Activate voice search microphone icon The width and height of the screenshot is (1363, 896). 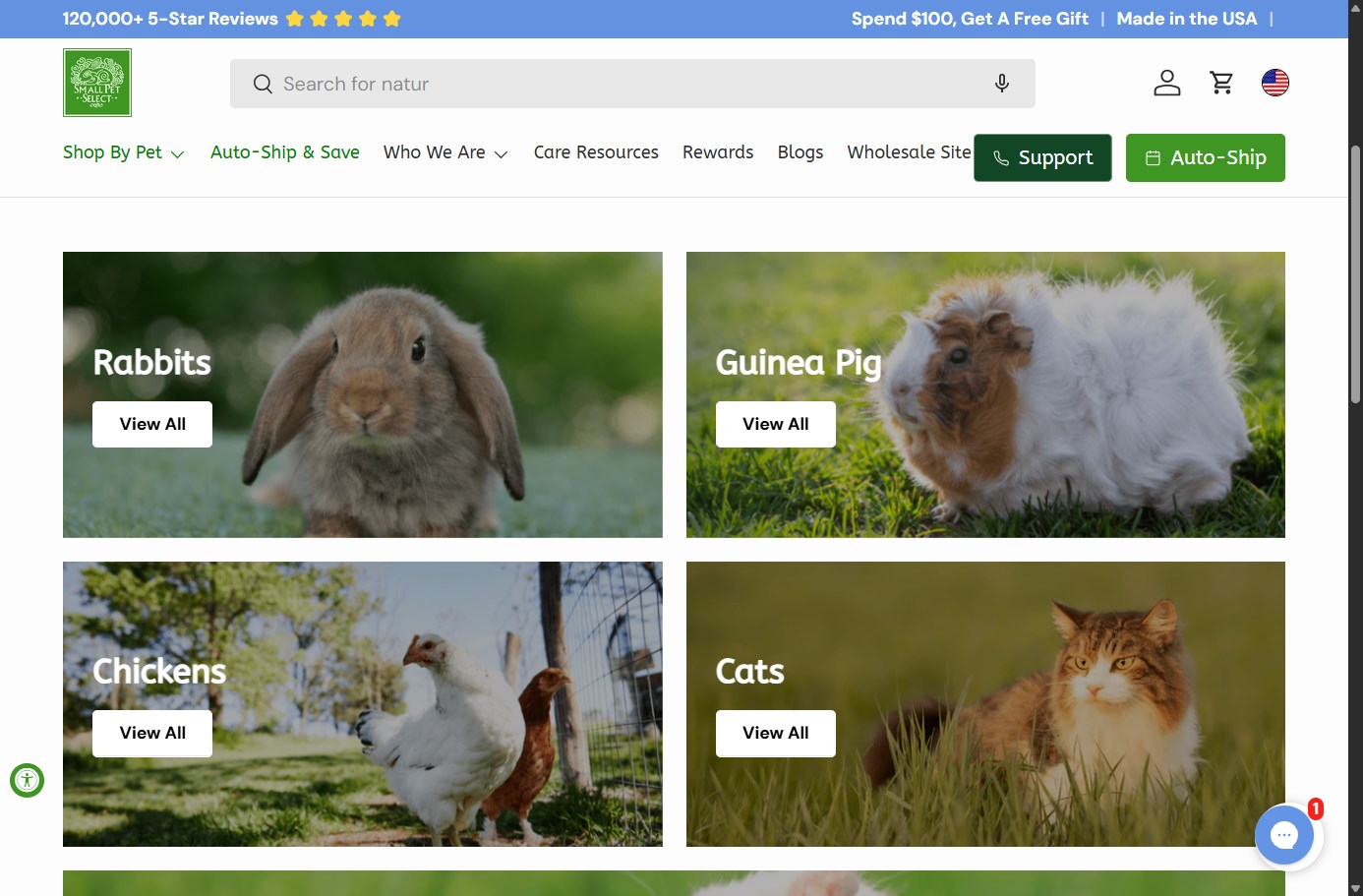(x=1001, y=84)
